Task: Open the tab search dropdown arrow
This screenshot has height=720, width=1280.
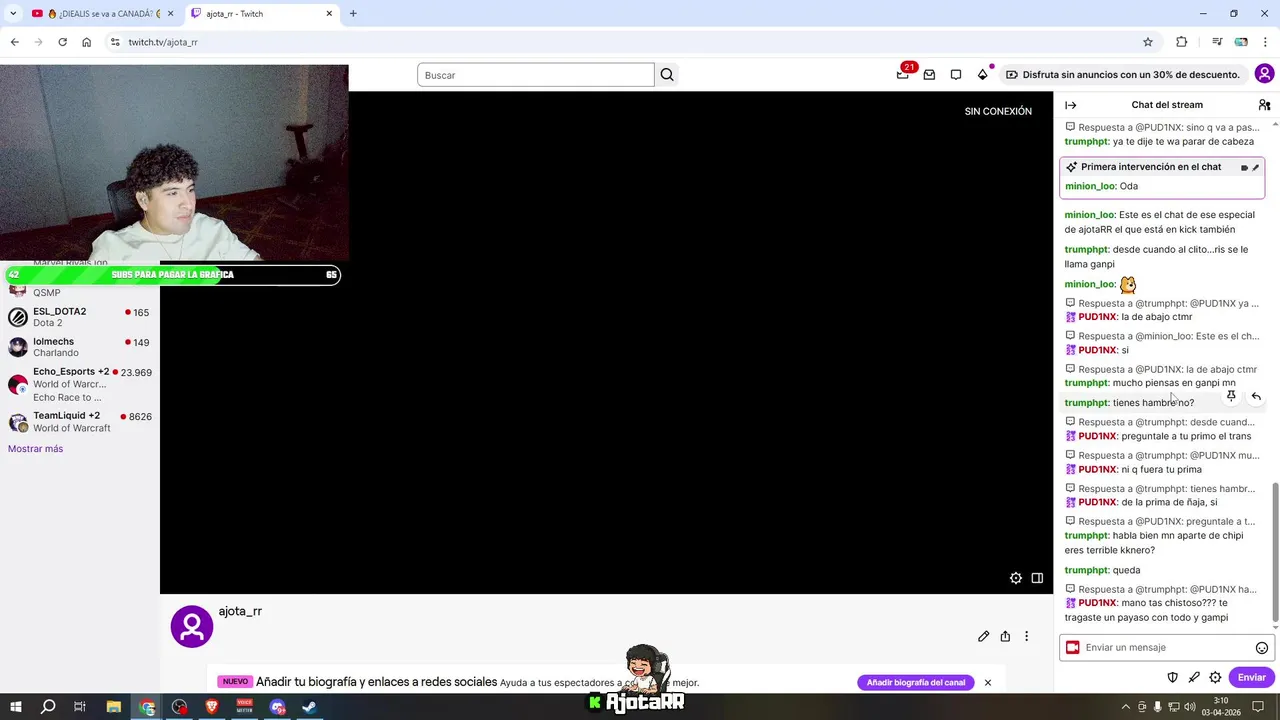Action: tap(13, 14)
